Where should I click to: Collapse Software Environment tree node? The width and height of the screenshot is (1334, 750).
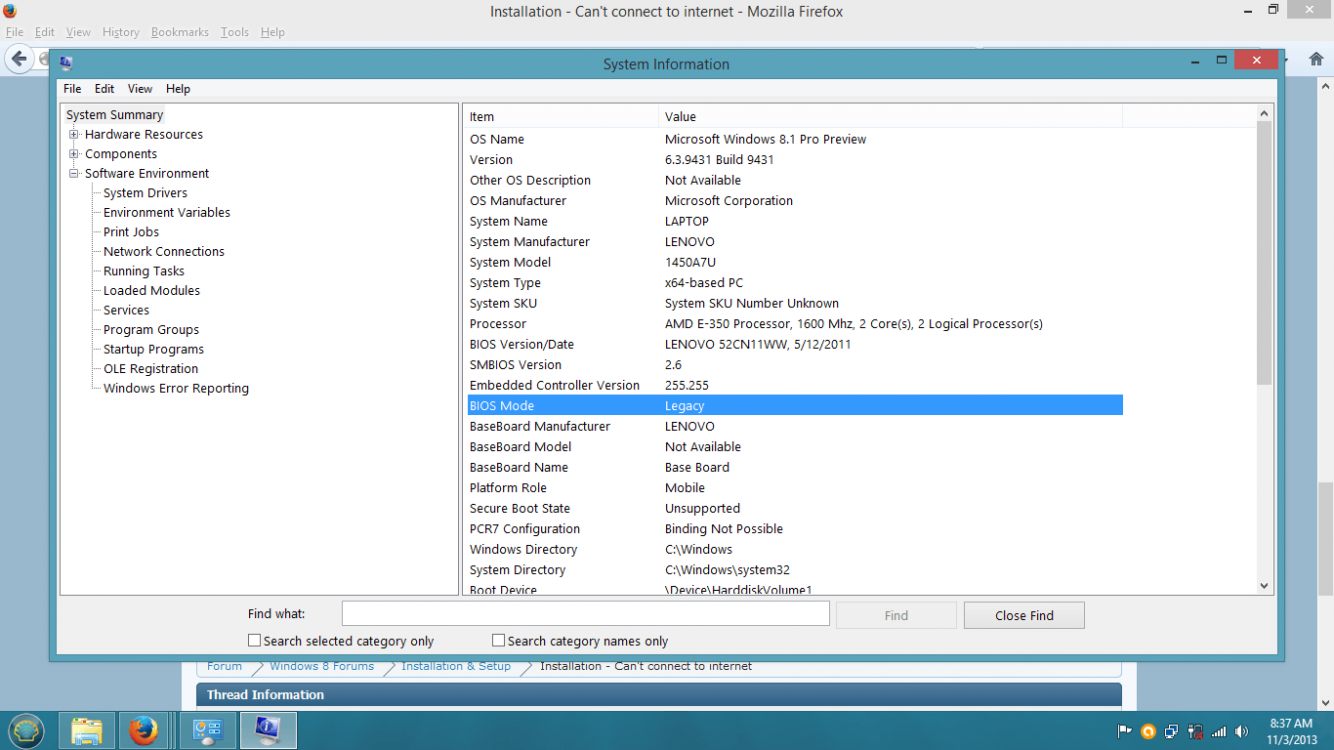point(73,173)
